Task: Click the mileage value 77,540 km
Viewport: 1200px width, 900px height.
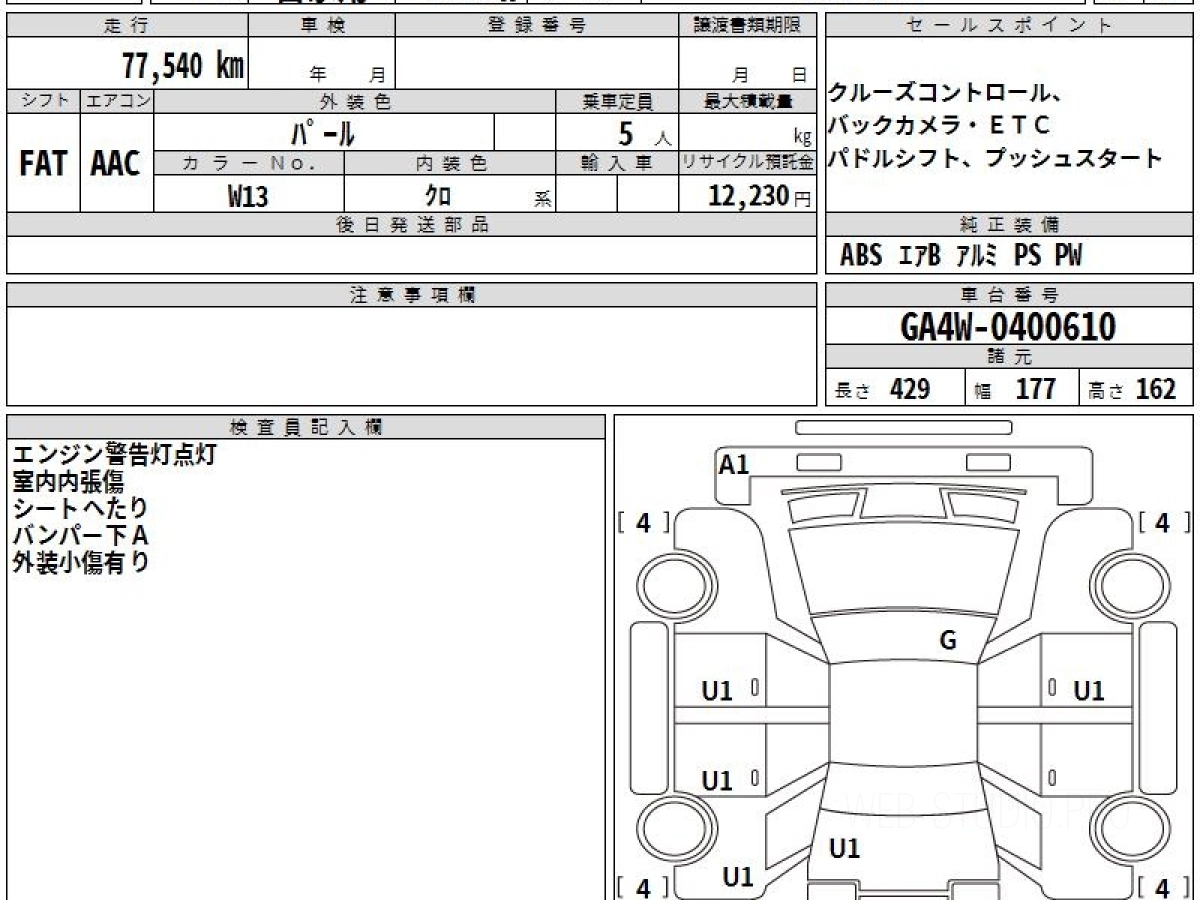Action: 182,66
